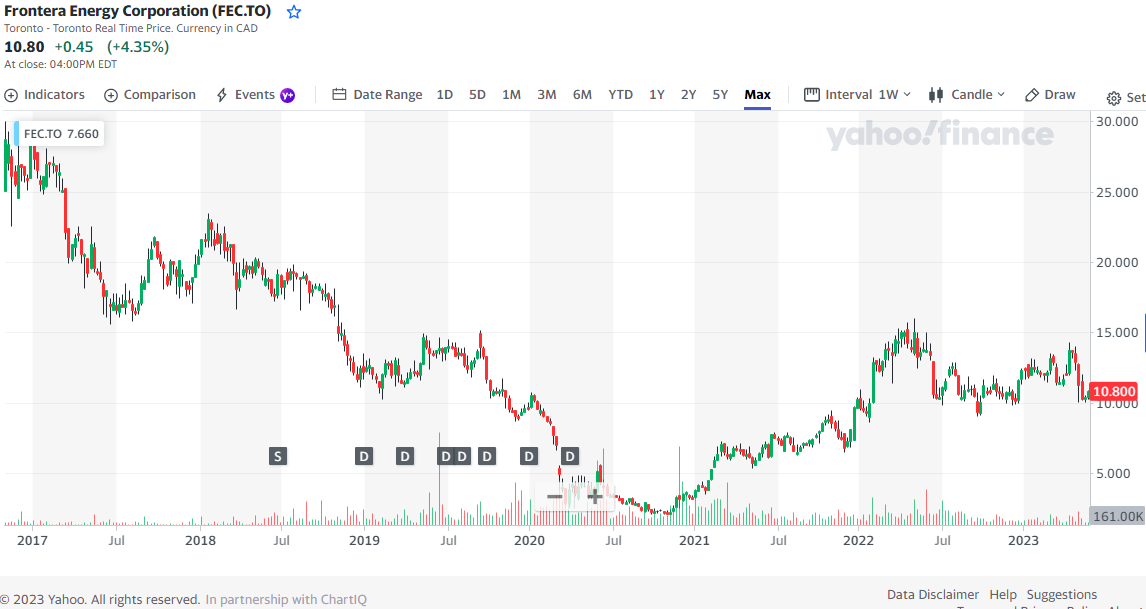Image resolution: width=1146 pixels, height=609 pixels.
Task: Add FEC.TO to watchlist with star icon
Action: [x=294, y=12]
